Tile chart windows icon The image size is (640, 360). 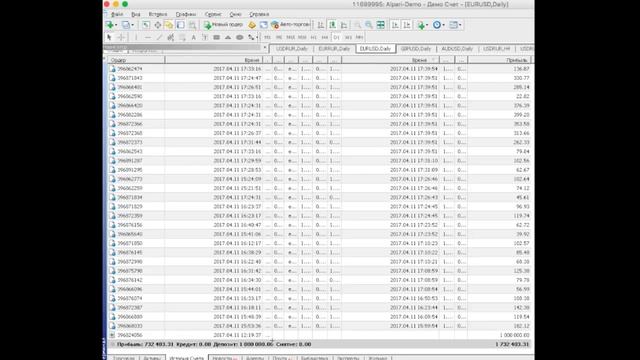coord(380,25)
